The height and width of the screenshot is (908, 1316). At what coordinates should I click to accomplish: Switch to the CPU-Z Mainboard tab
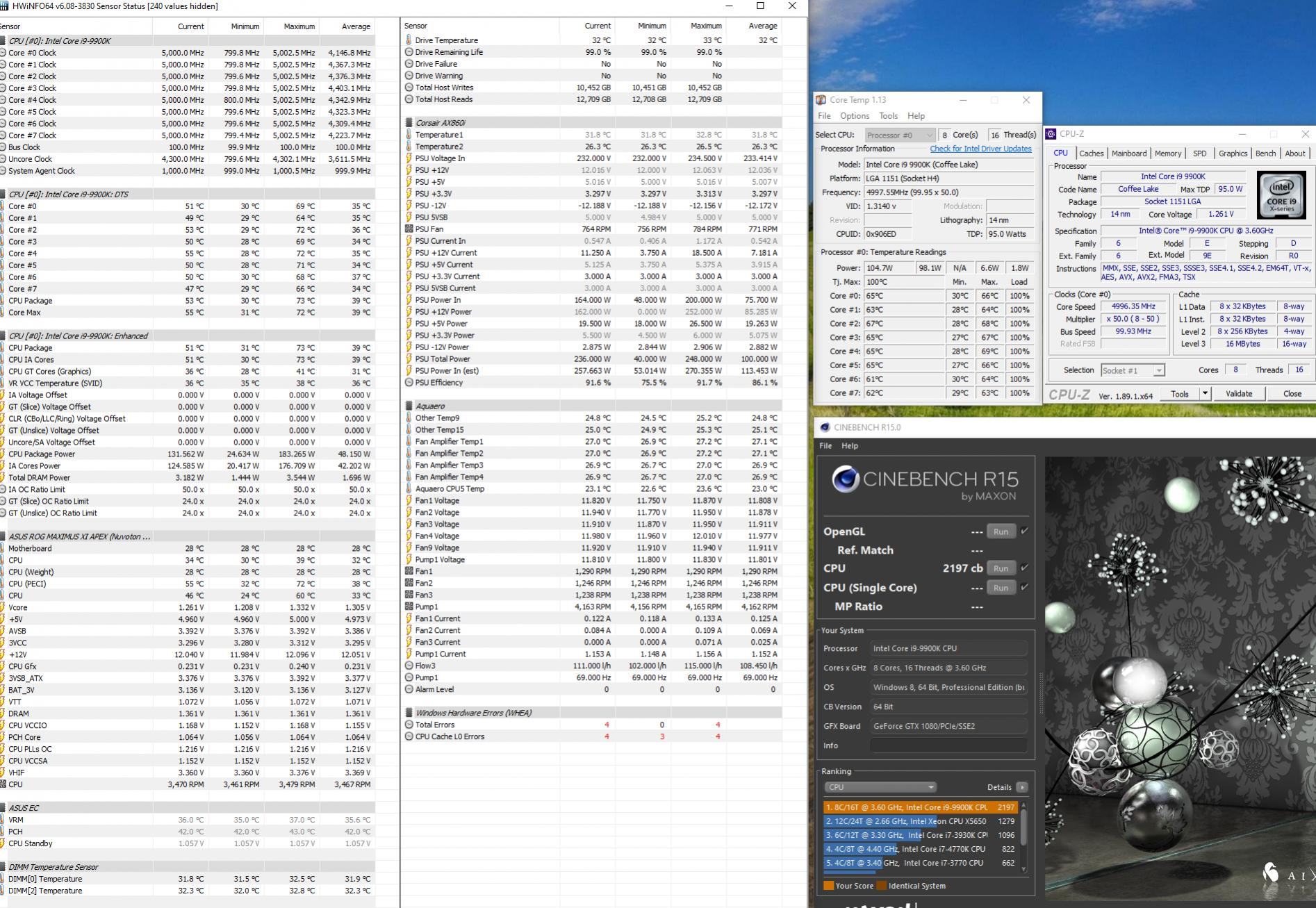tap(1128, 154)
